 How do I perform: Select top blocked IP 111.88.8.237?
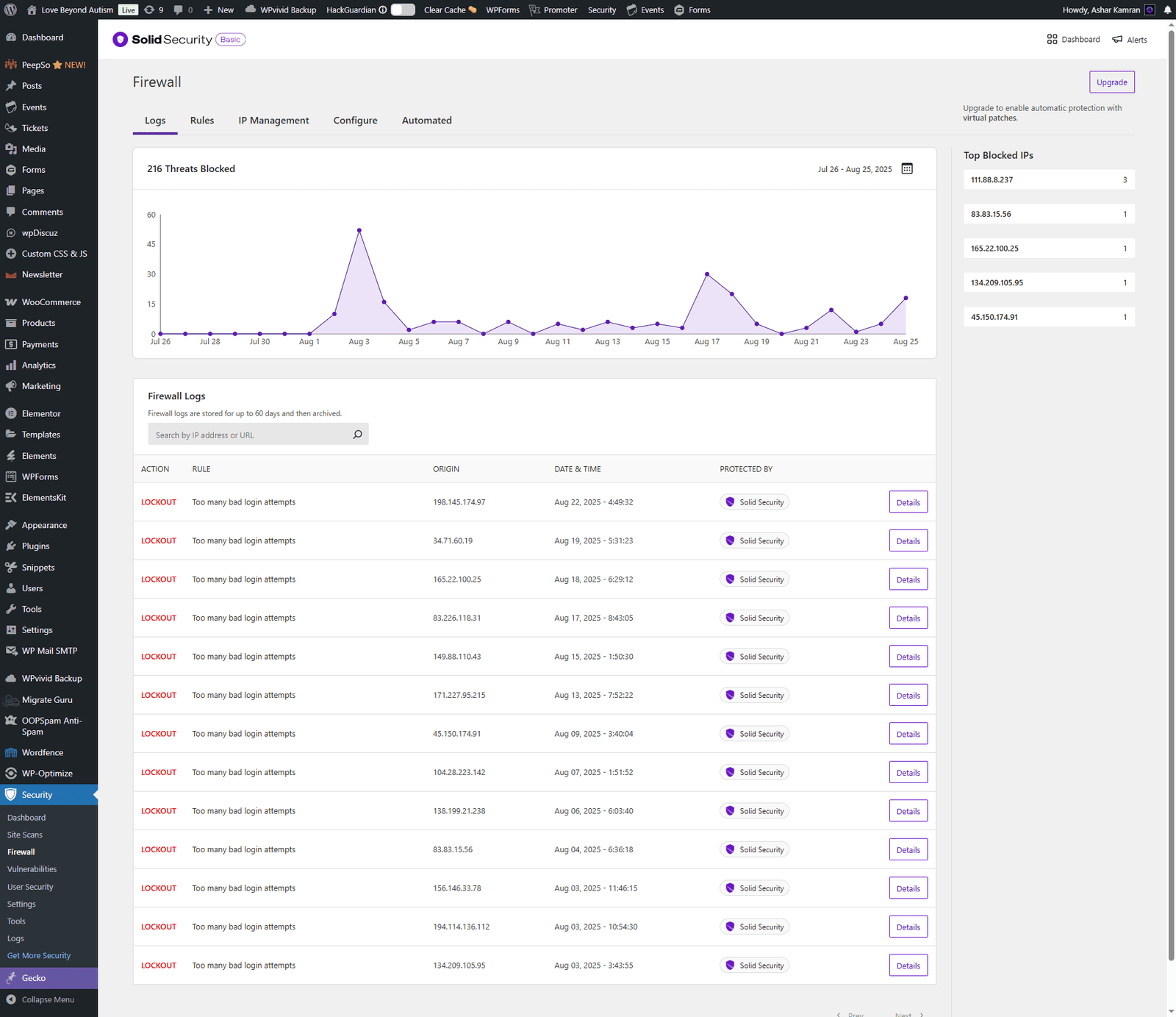[1049, 180]
